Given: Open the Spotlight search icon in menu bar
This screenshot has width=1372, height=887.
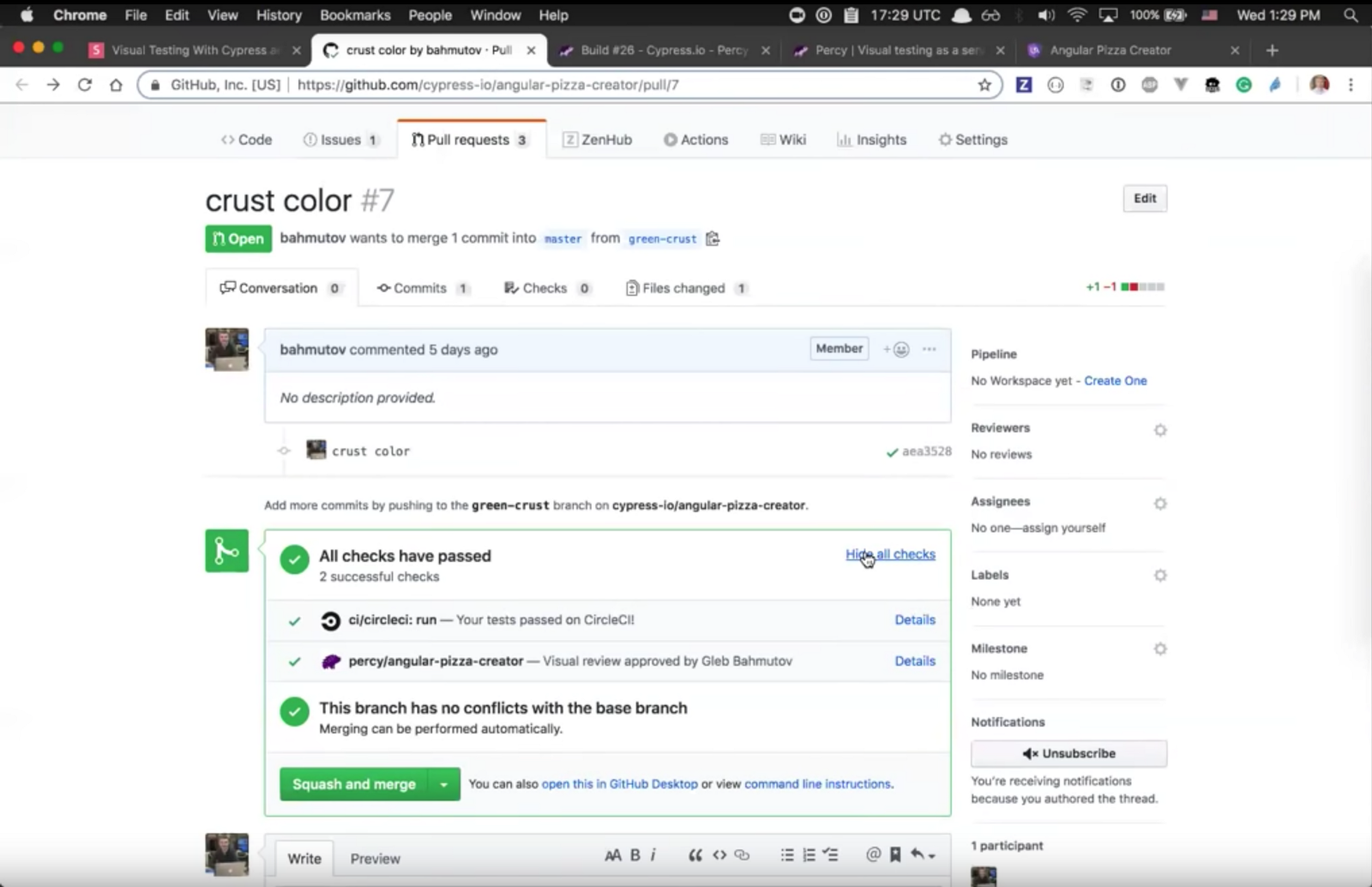Looking at the screenshot, I should [1351, 15].
